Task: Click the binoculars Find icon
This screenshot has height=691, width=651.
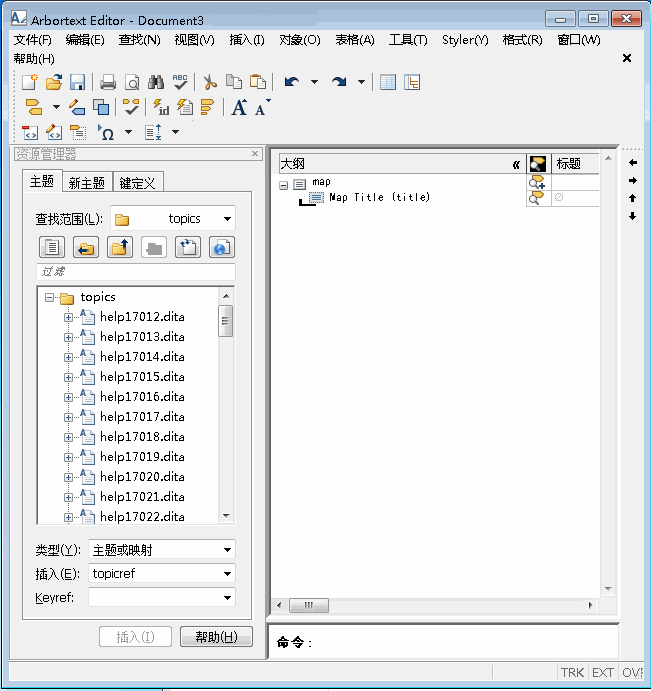Action: click(156, 82)
